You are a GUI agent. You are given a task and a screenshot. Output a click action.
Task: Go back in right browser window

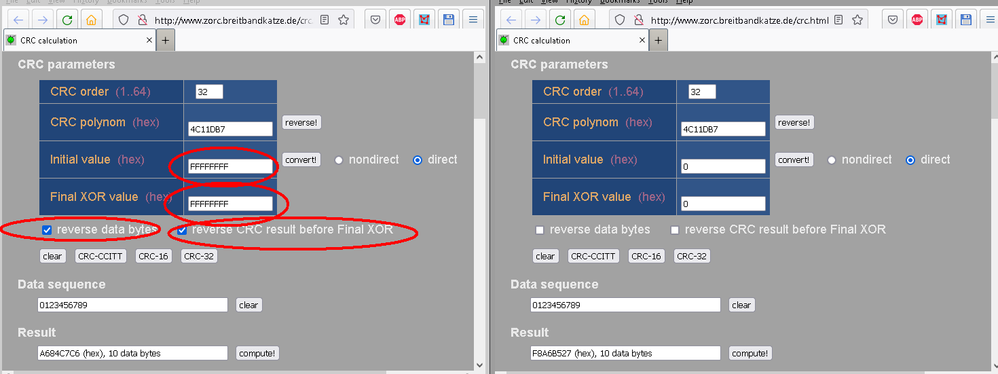pos(512,19)
